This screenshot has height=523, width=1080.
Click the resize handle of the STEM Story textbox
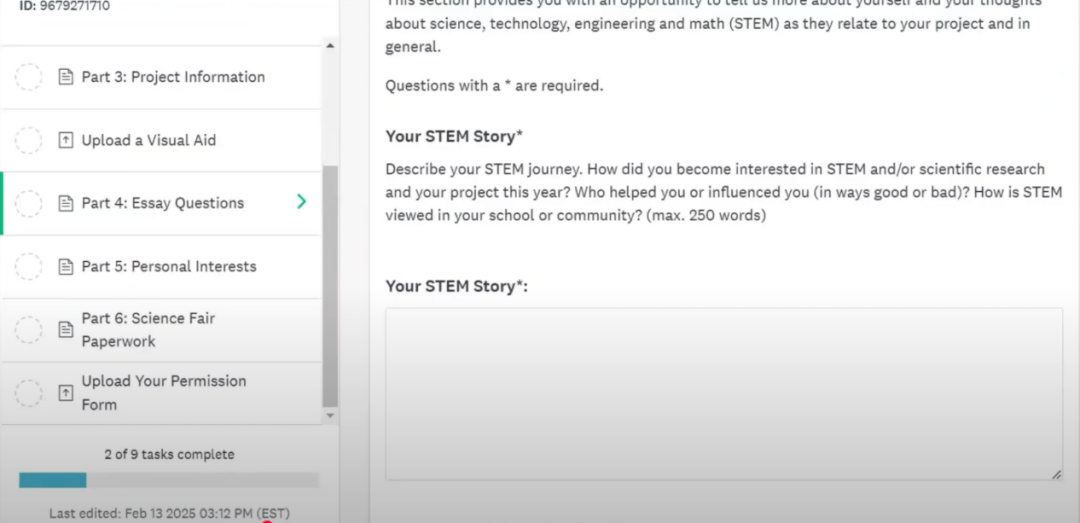pyautogui.click(x=1056, y=474)
